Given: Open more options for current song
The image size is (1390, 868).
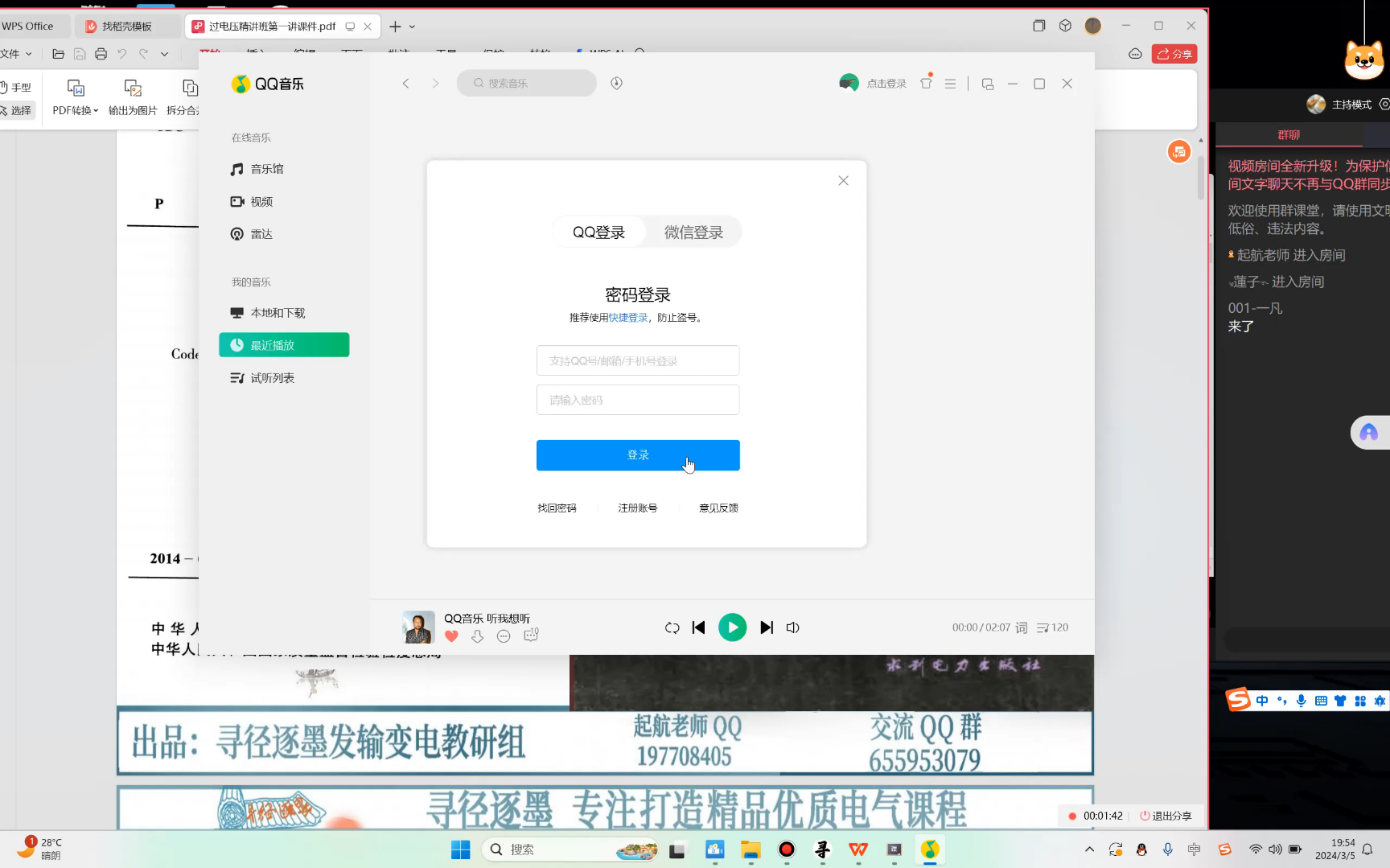Looking at the screenshot, I should click(504, 636).
